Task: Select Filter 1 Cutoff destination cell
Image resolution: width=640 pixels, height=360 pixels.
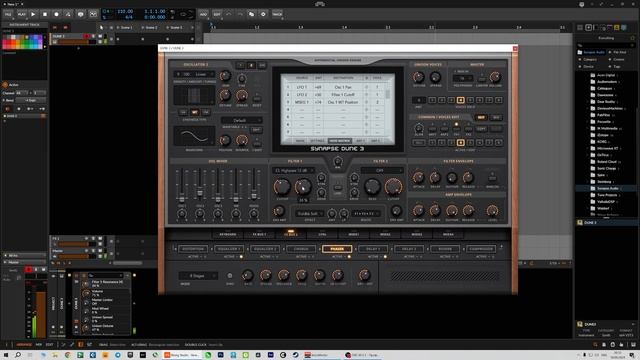Action: click(343, 95)
